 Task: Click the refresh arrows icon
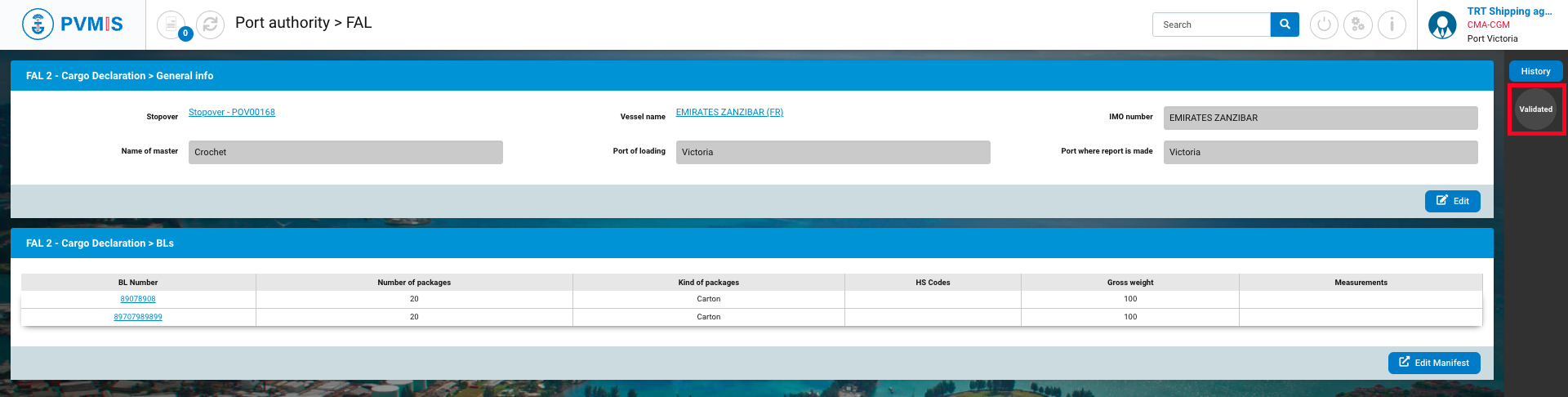210,25
